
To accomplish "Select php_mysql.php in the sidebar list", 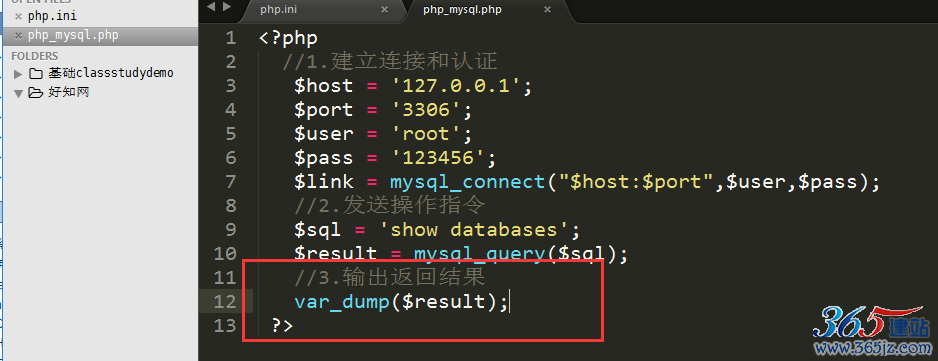I will pyautogui.click(x=73, y=35).
